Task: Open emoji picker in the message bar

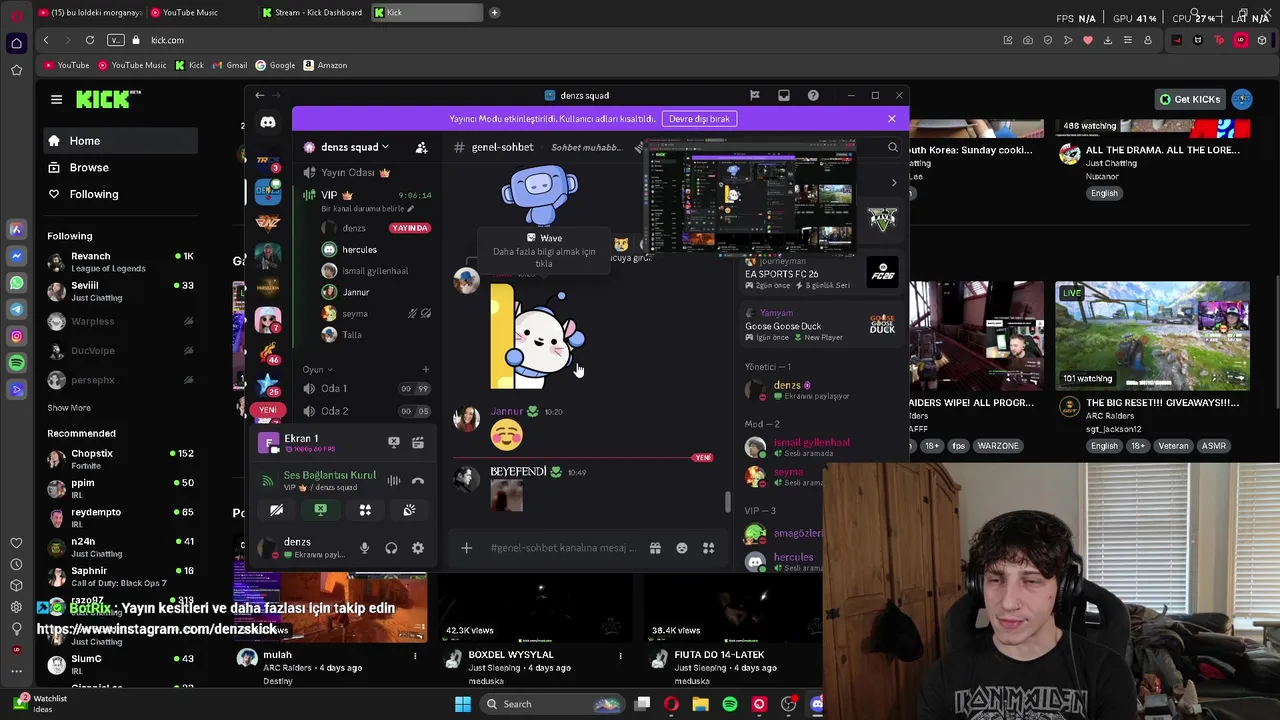Action: click(x=682, y=548)
